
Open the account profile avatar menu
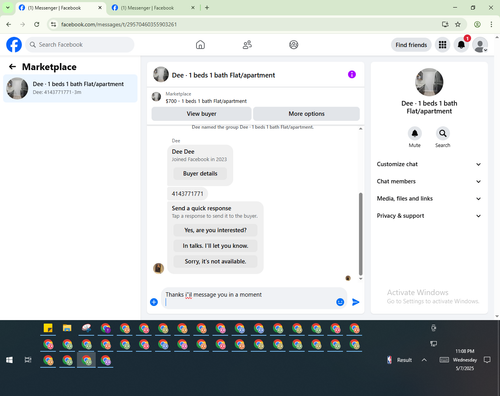[480, 45]
